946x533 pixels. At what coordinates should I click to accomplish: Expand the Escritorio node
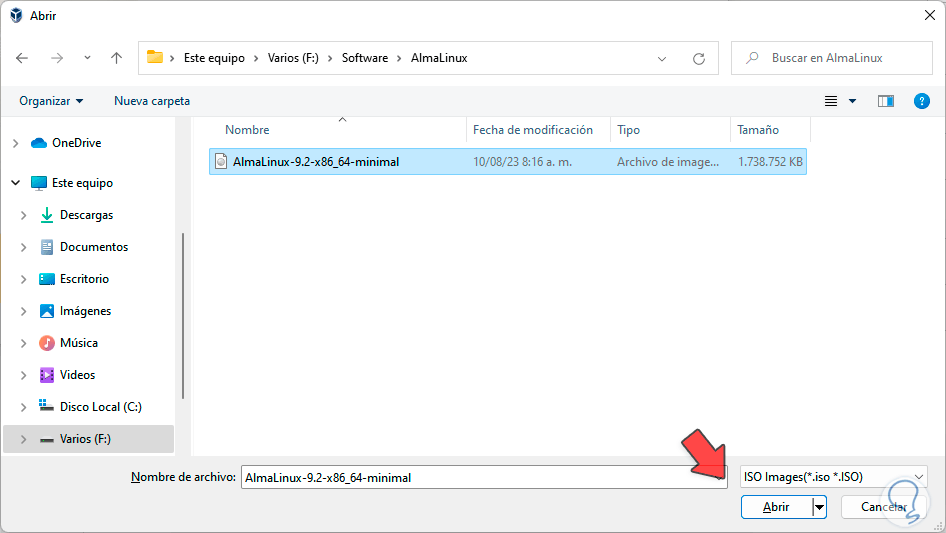click(24, 279)
